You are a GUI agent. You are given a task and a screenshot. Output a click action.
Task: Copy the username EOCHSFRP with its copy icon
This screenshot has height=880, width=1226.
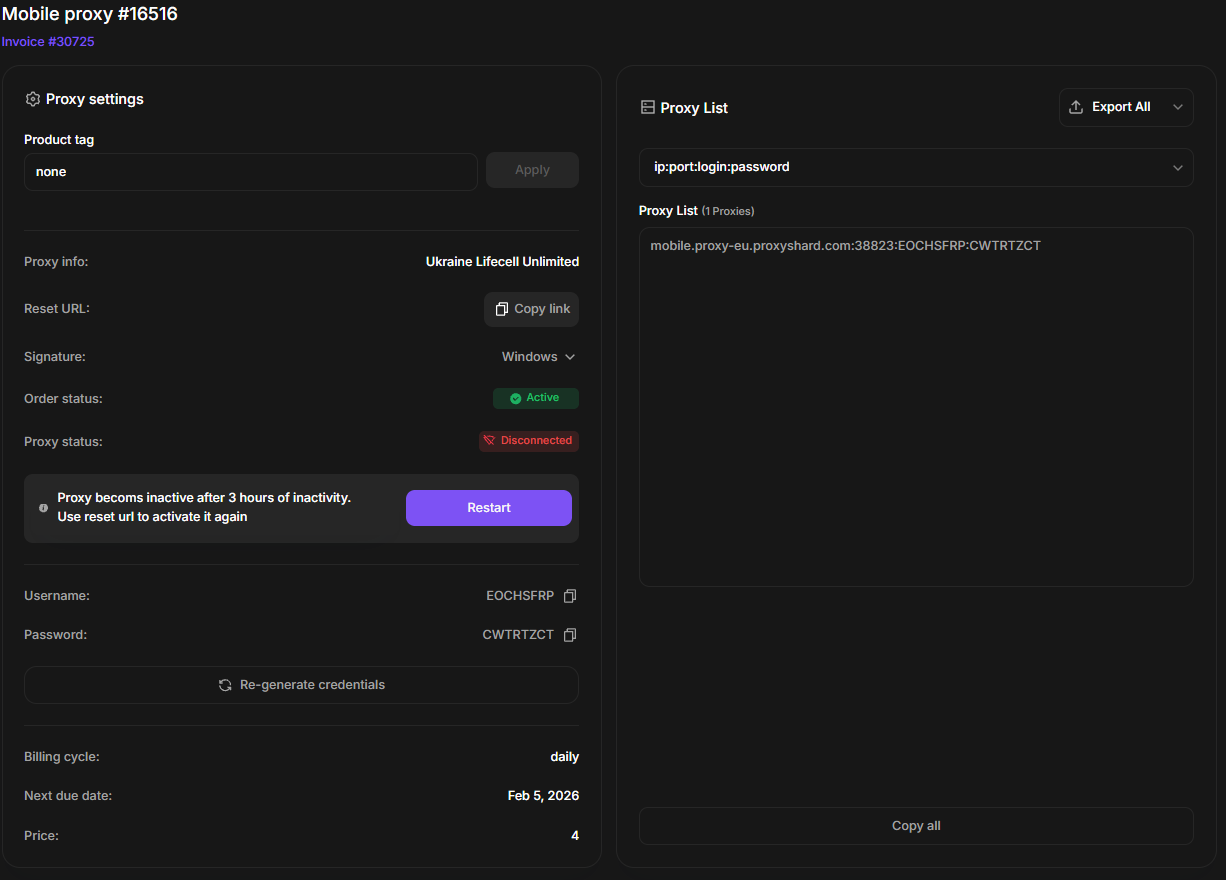tap(570, 596)
